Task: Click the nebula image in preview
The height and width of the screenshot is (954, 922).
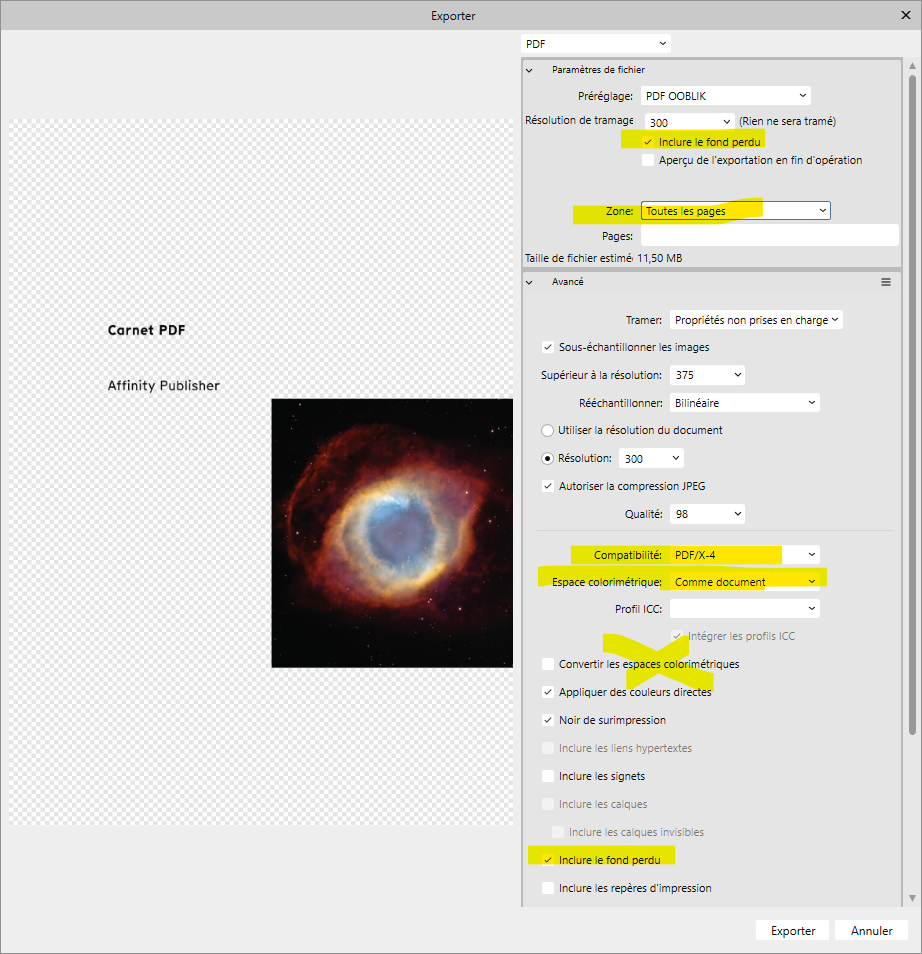Action: pos(392,533)
